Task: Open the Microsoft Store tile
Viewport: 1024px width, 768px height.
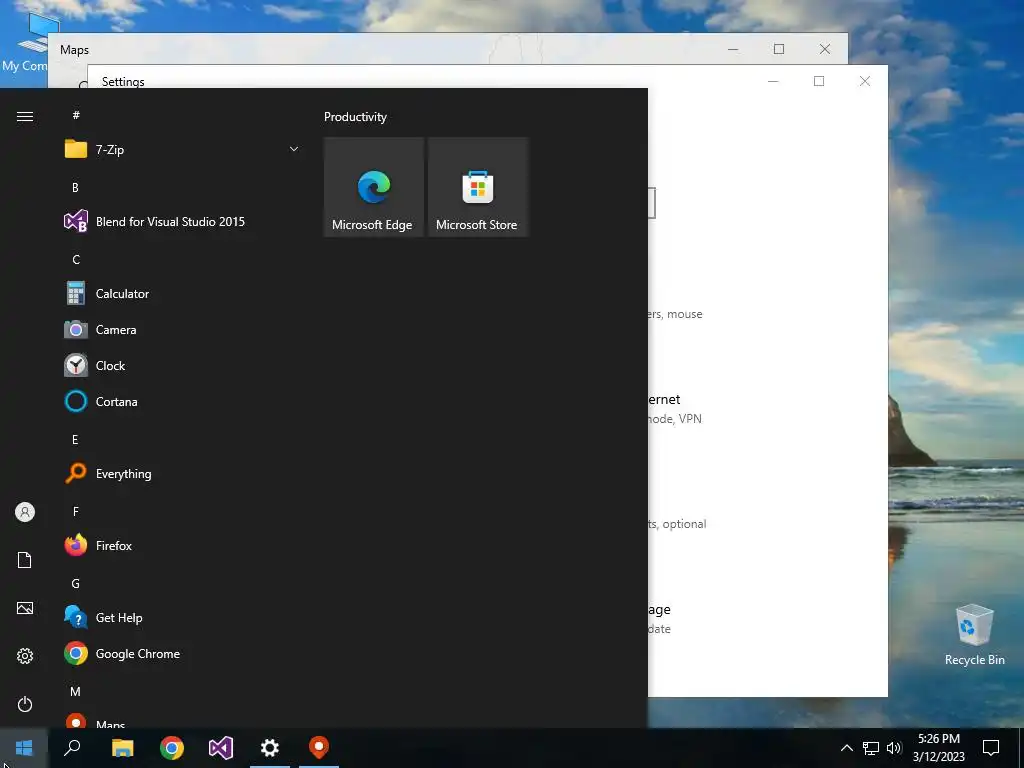Action: 477,187
